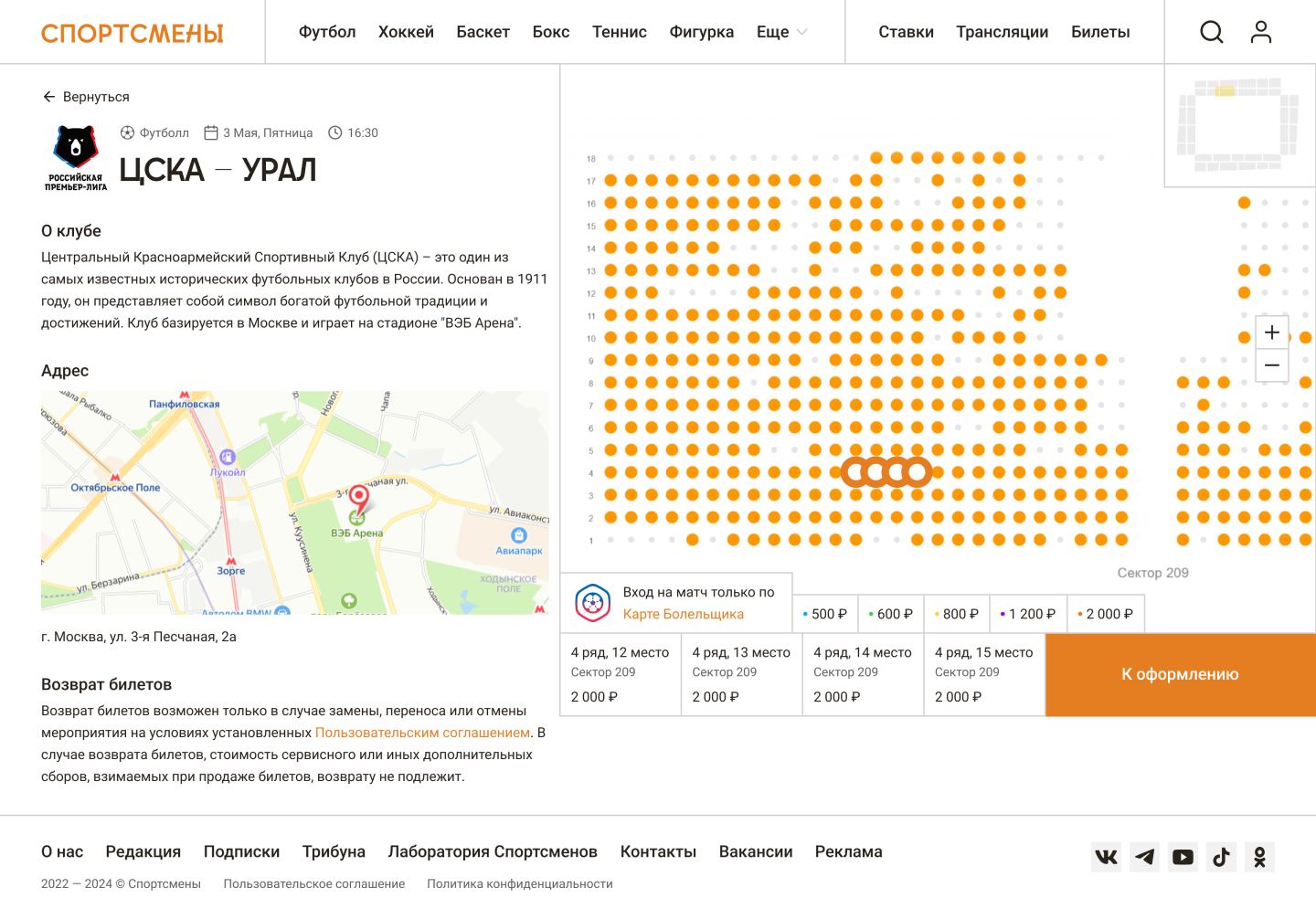Open the VK social page
This screenshot has width=1316, height=919.
tap(1106, 857)
